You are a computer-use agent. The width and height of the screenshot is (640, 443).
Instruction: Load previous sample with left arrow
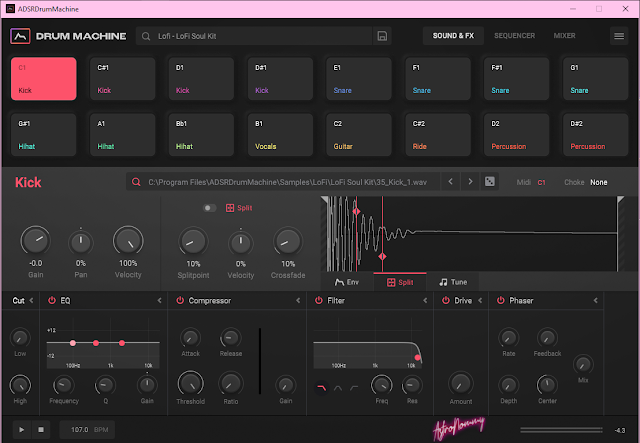point(451,182)
